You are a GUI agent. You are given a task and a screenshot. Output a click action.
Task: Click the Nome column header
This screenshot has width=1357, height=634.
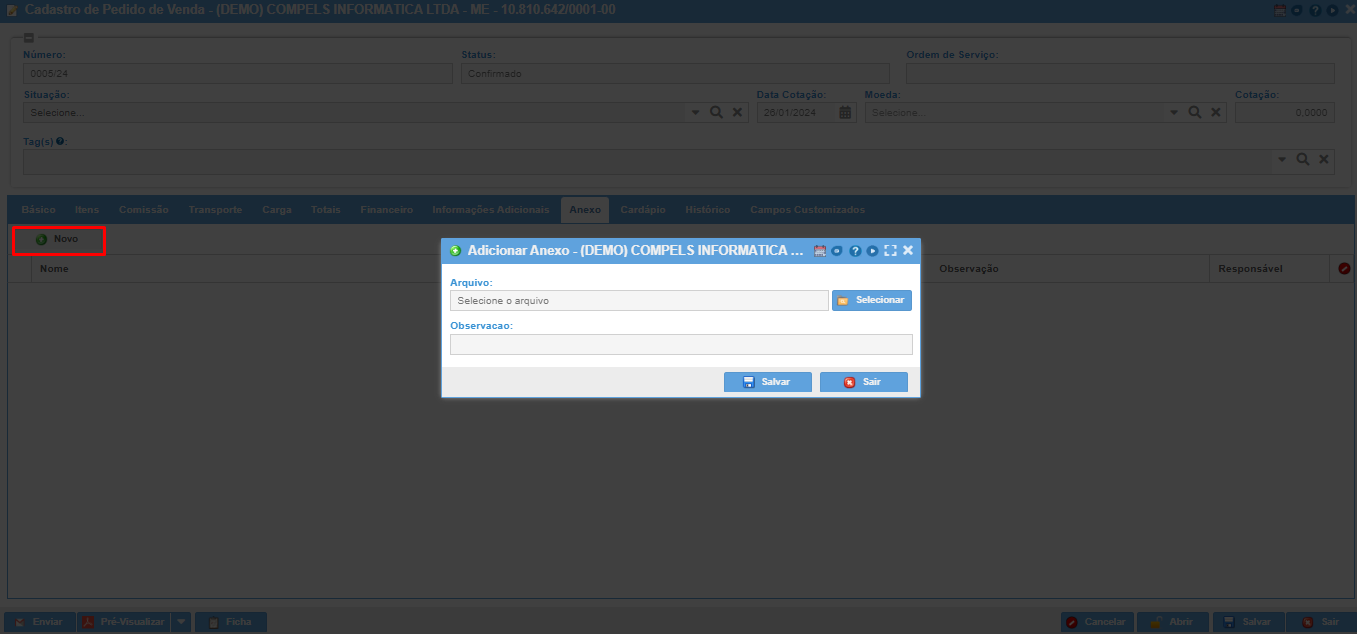pos(54,269)
